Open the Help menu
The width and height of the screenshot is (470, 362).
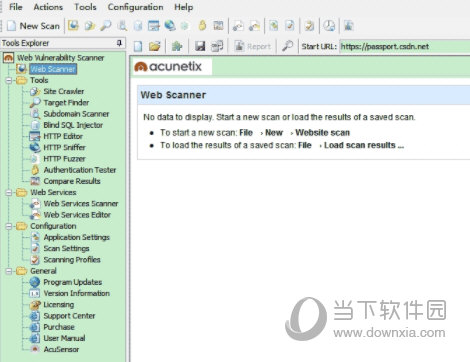pyautogui.click(x=183, y=7)
